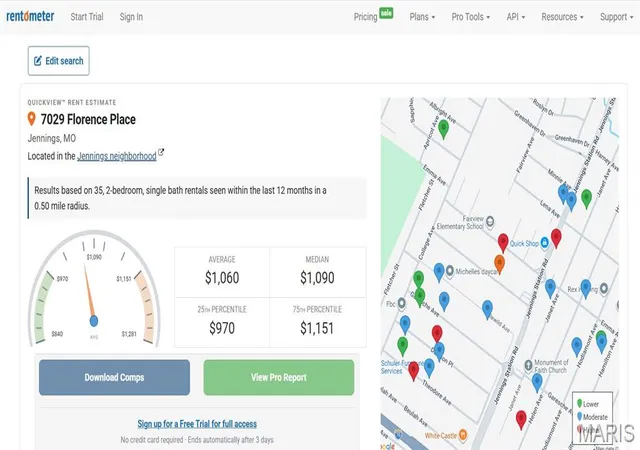
Task: Click the Download Comps button
Action: (x=114, y=377)
